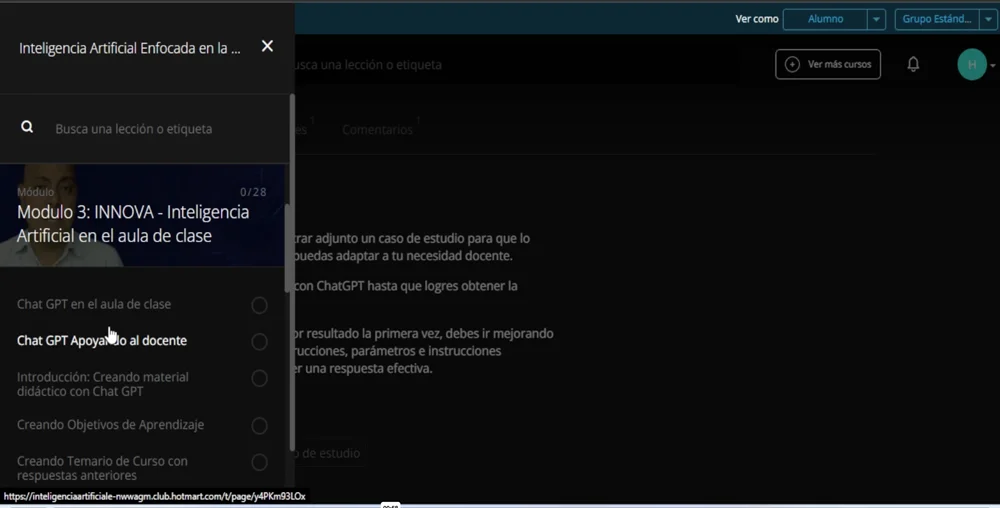This screenshot has width=1000, height=508.
Task: Click the Ver más cursos button
Action: tap(828, 64)
